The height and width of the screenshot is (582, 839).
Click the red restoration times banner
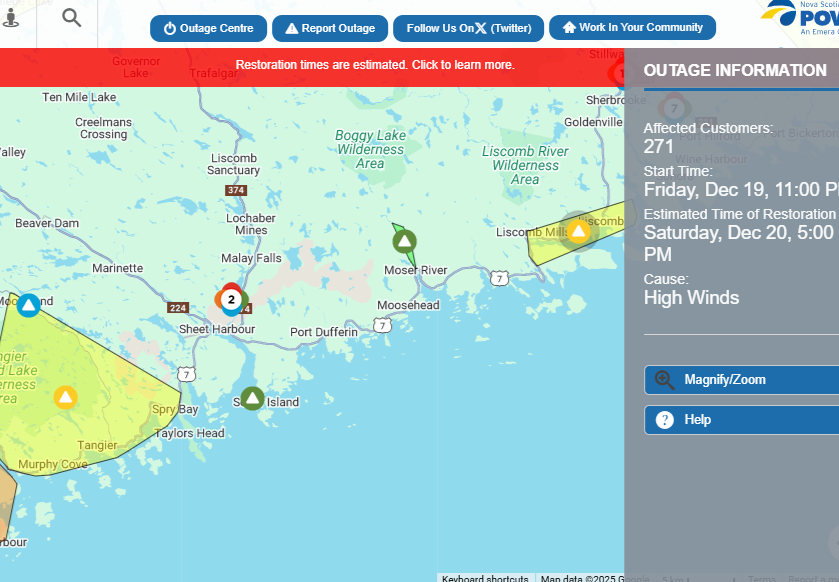pyautogui.click(x=375, y=65)
